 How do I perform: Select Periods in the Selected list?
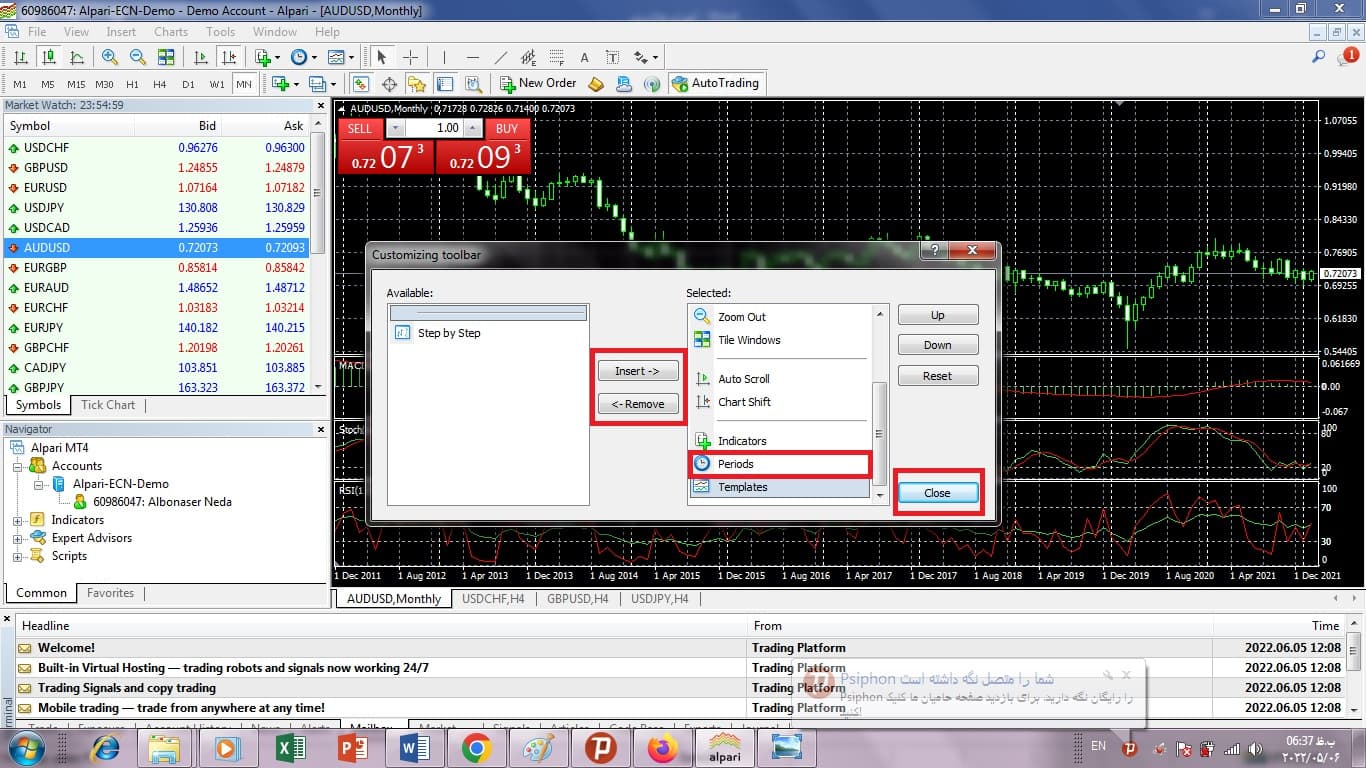coord(780,464)
